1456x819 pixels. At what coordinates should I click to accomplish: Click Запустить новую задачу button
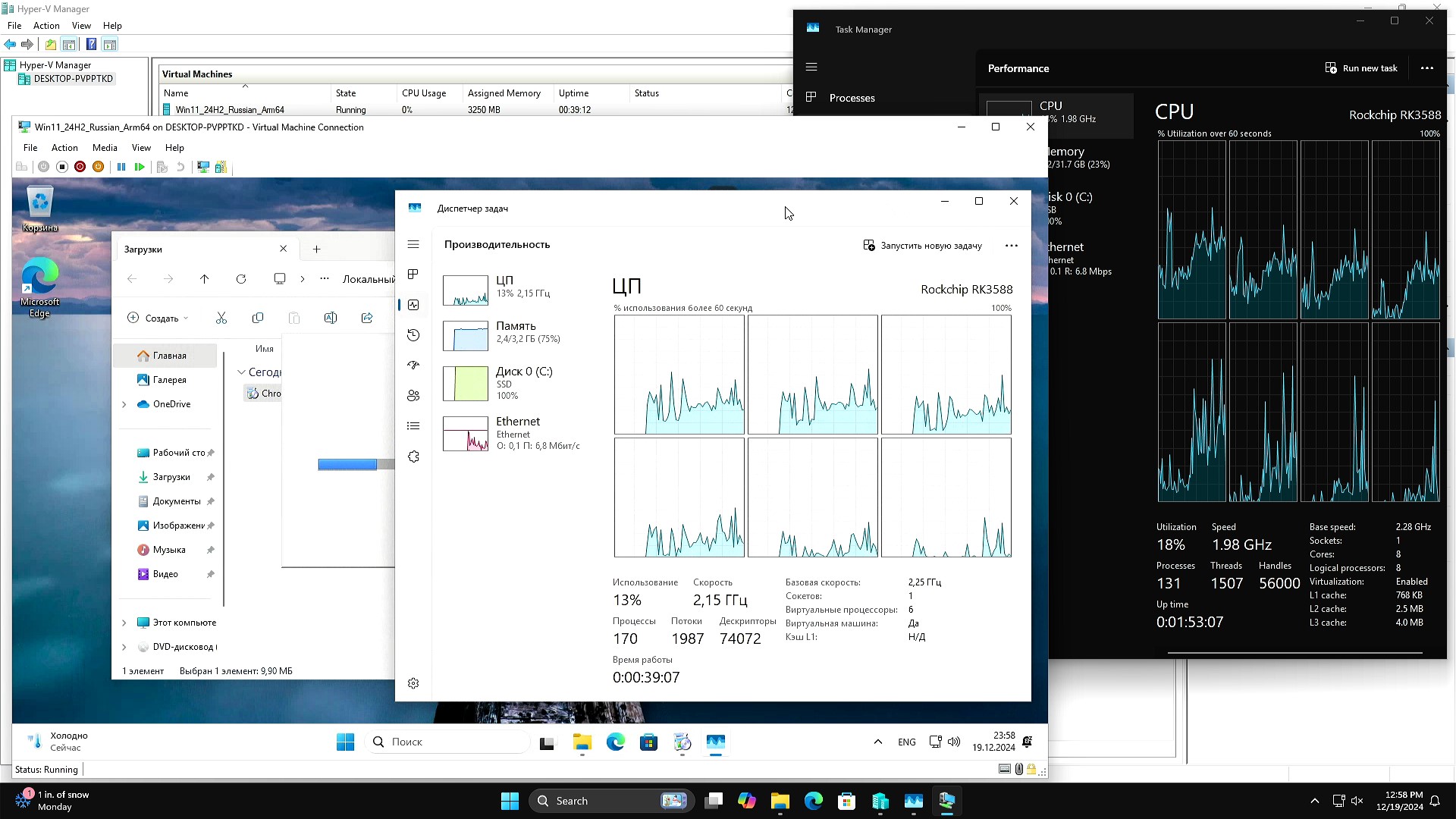click(x=922, y=246)
